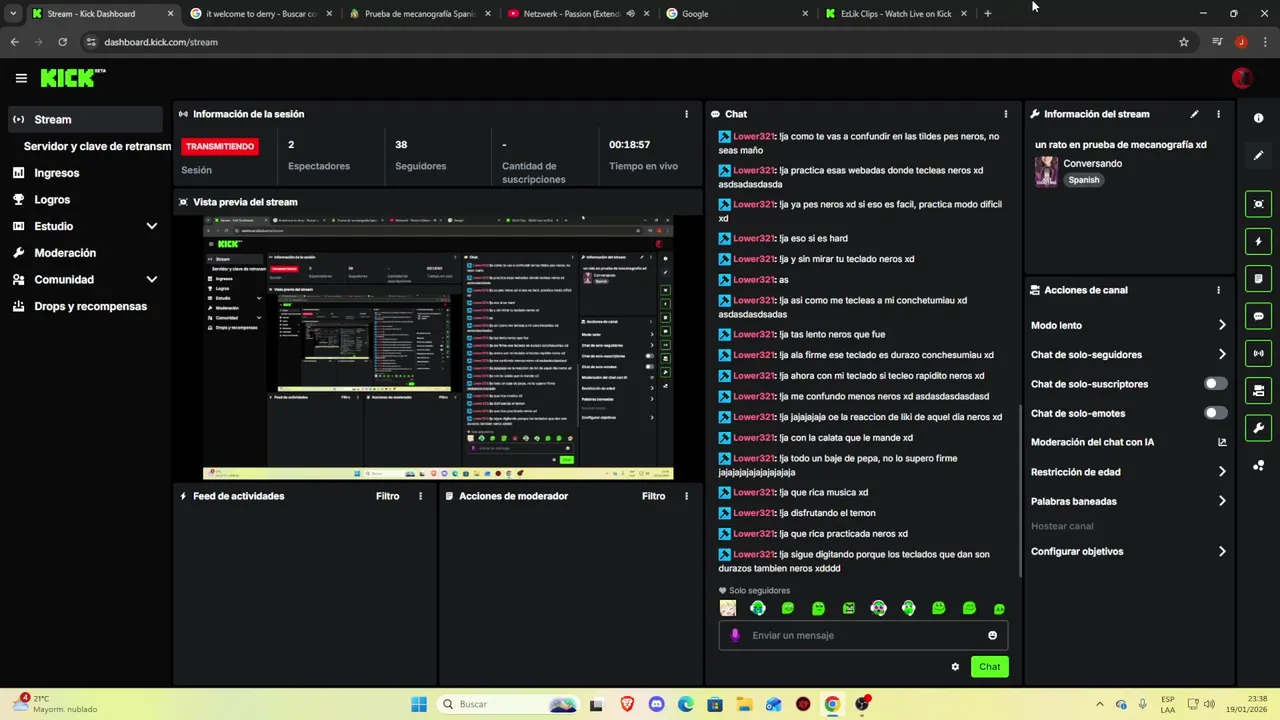
Task: Click the Conversando category thumbnail
Action: pyautogui.click(x=1046, y=171)
